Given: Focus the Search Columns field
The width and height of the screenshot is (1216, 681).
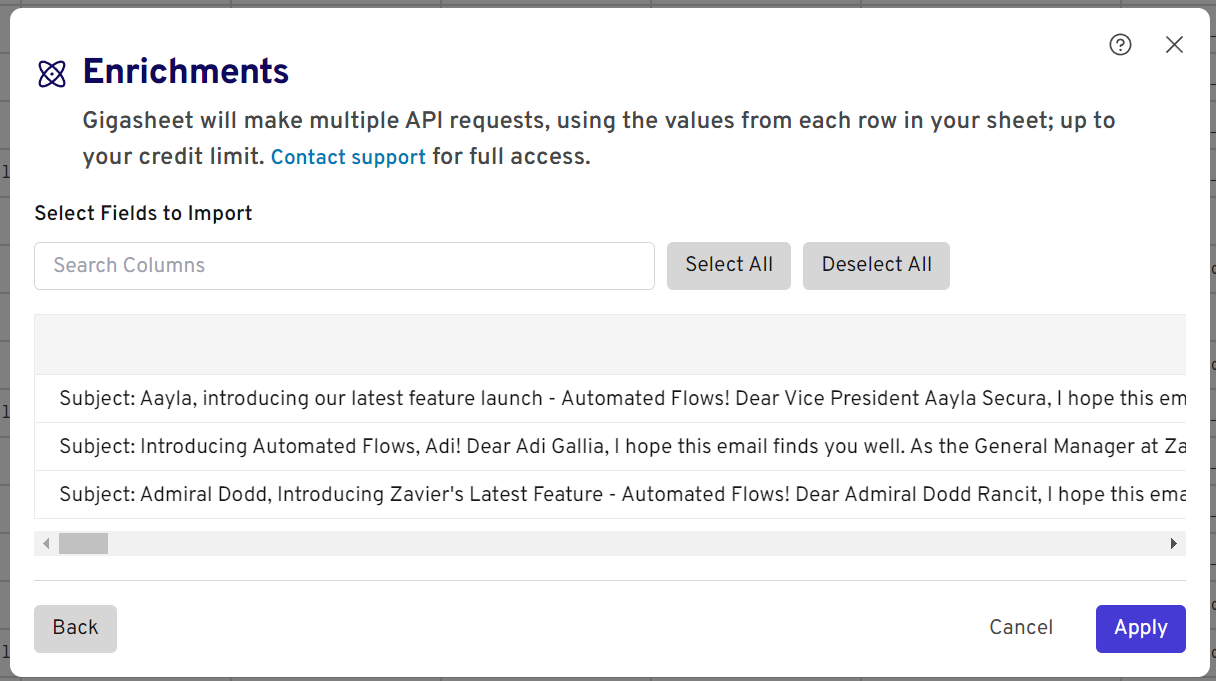Looking at the screenshot, I should click(344, 266).
